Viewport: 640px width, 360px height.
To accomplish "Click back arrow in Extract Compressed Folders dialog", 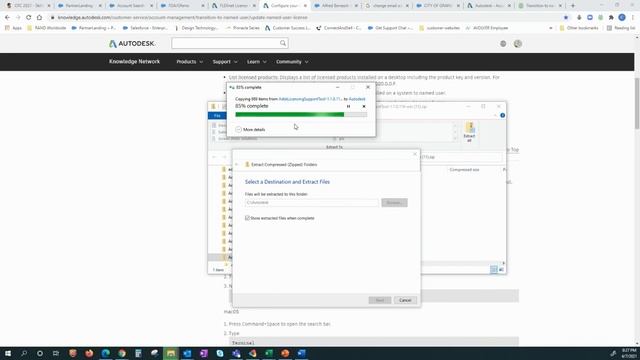I will pos(237,164).
